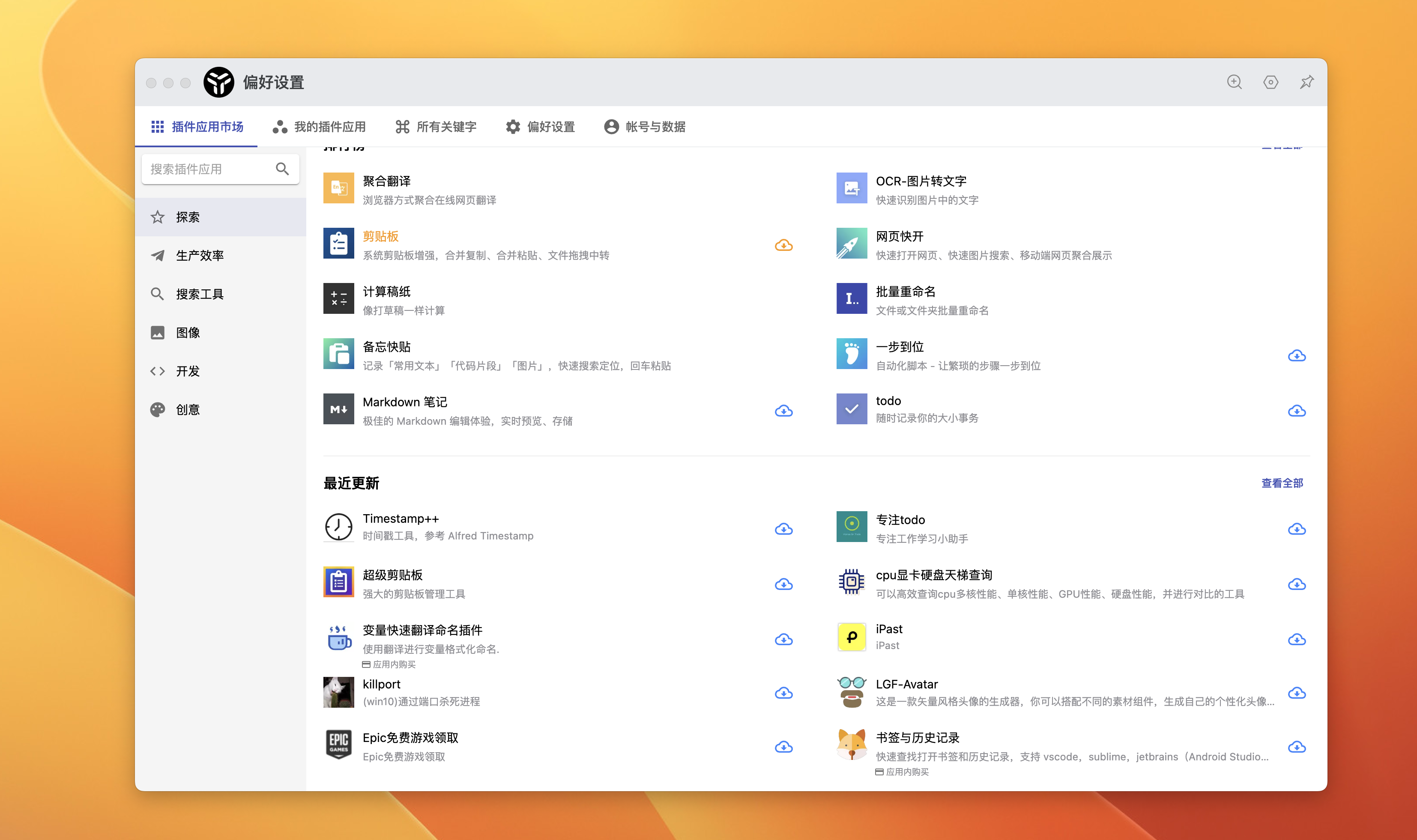Click the search magnifier in plugin search box
The image size is (1417, 840).
tap(282, 169)
